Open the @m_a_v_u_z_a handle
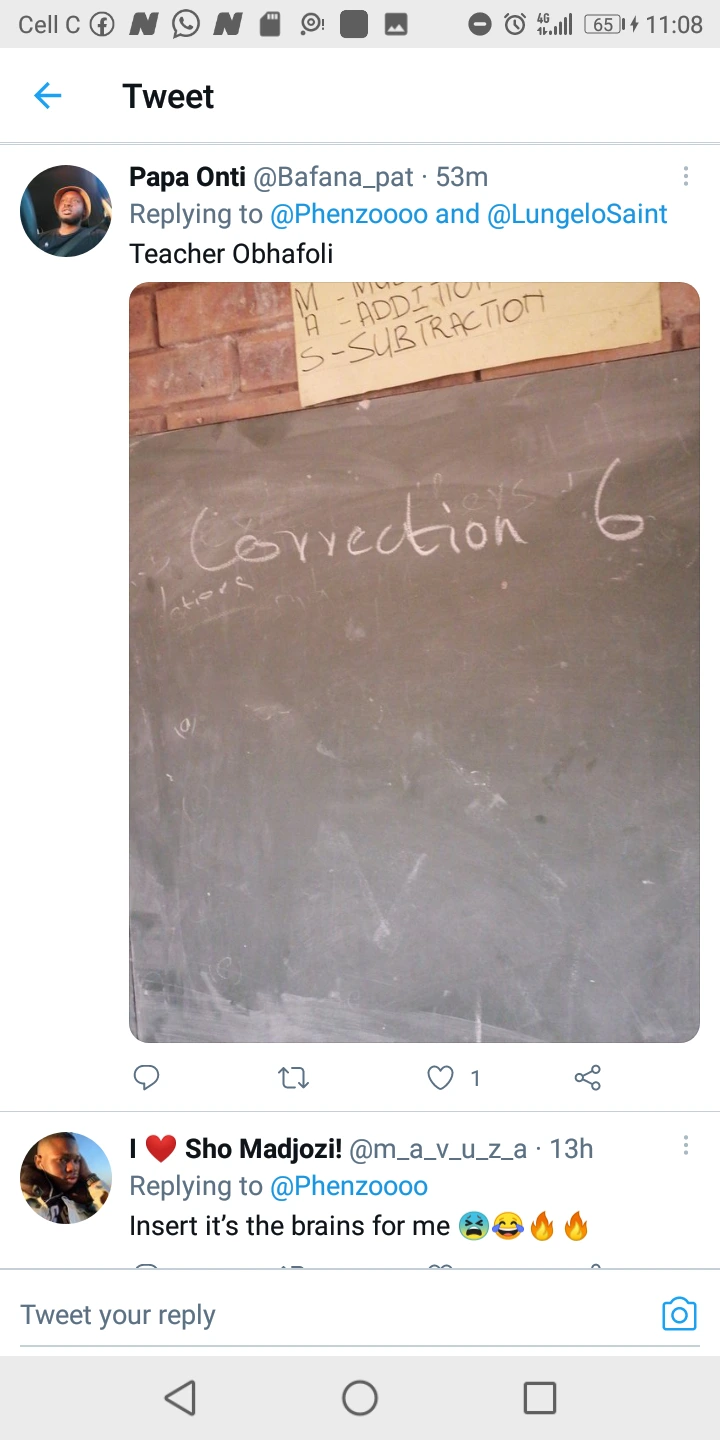 click(438, 1149)
